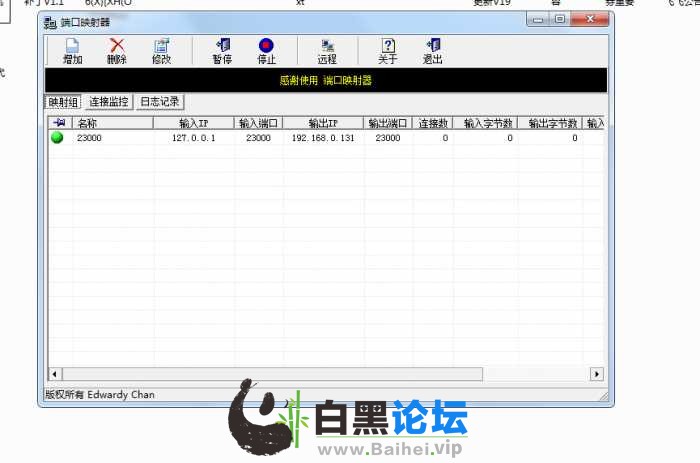Maximize the 端口映射器 window
Image resolution: width=700 pixels, height=463 pixels.
coord(560,19)
